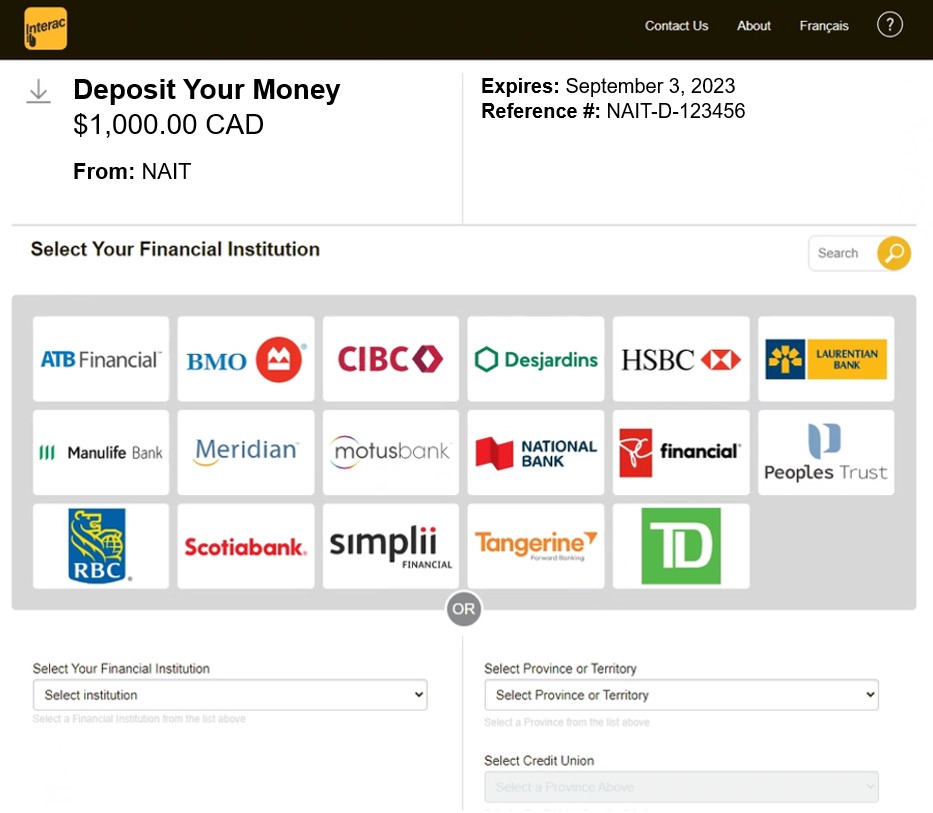Image resolution: width=933 pixels, height=813 pixels.
Task: Open the Select institution dropdown
Action: (230, 694)
